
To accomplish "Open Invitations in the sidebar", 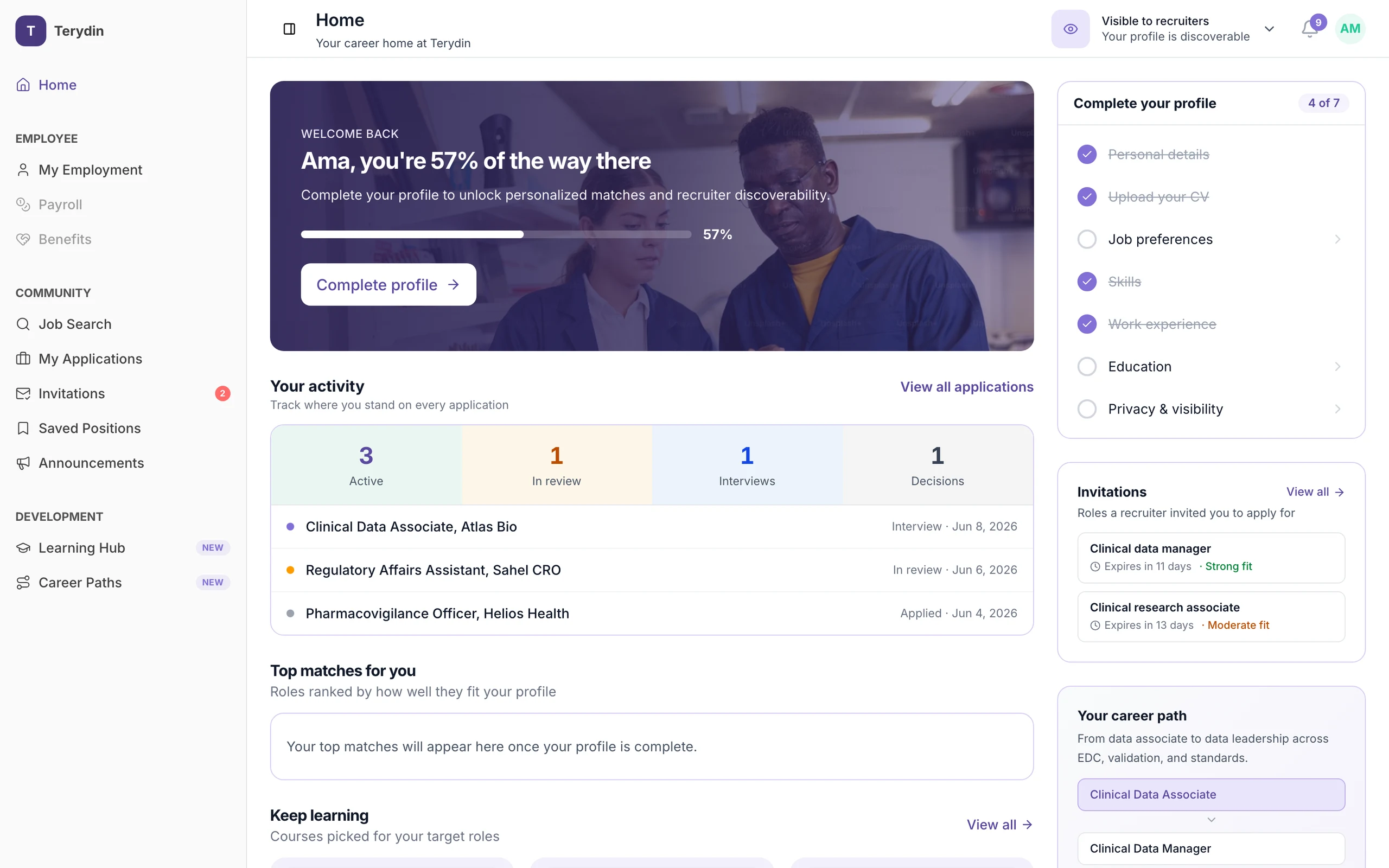I will 123,393.
